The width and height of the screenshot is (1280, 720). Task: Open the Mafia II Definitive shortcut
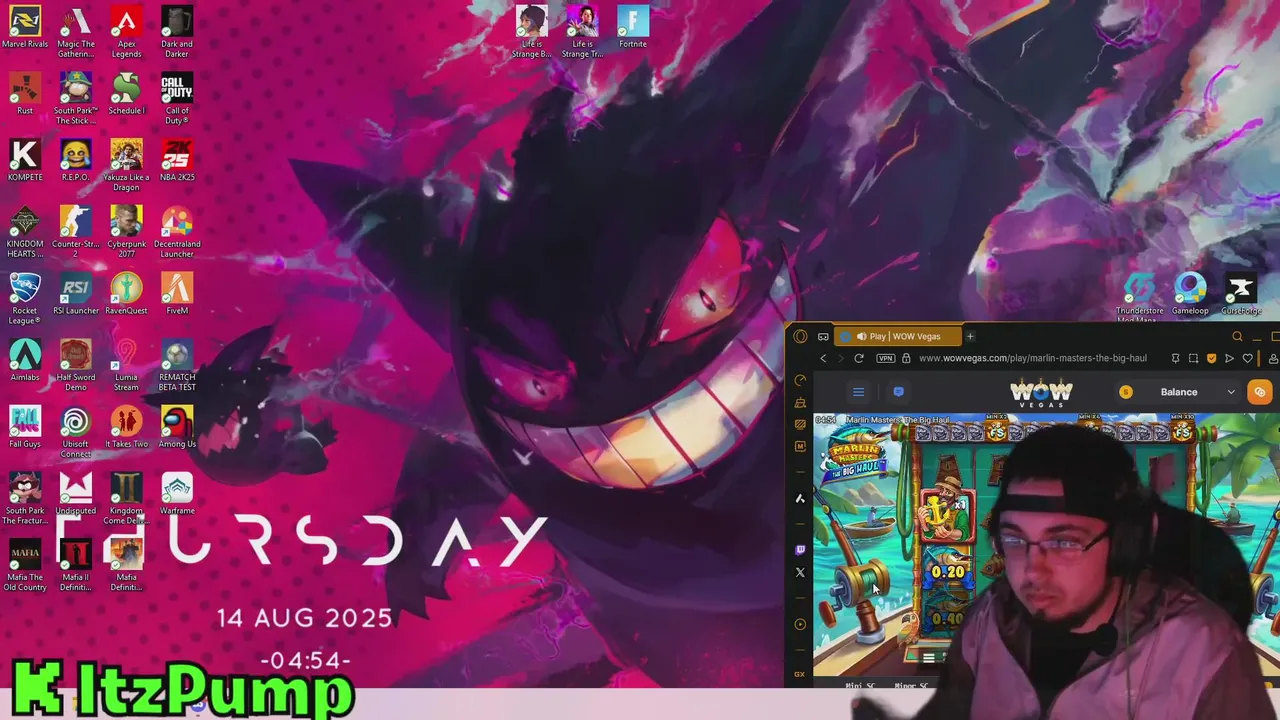click(x=75, y=566)
